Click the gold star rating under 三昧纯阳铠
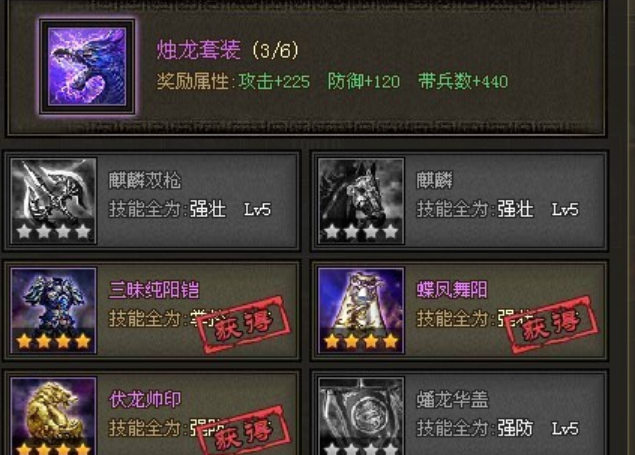Viewport: 635px width, 455px height. pyautogui.click(x=53, y=341)
